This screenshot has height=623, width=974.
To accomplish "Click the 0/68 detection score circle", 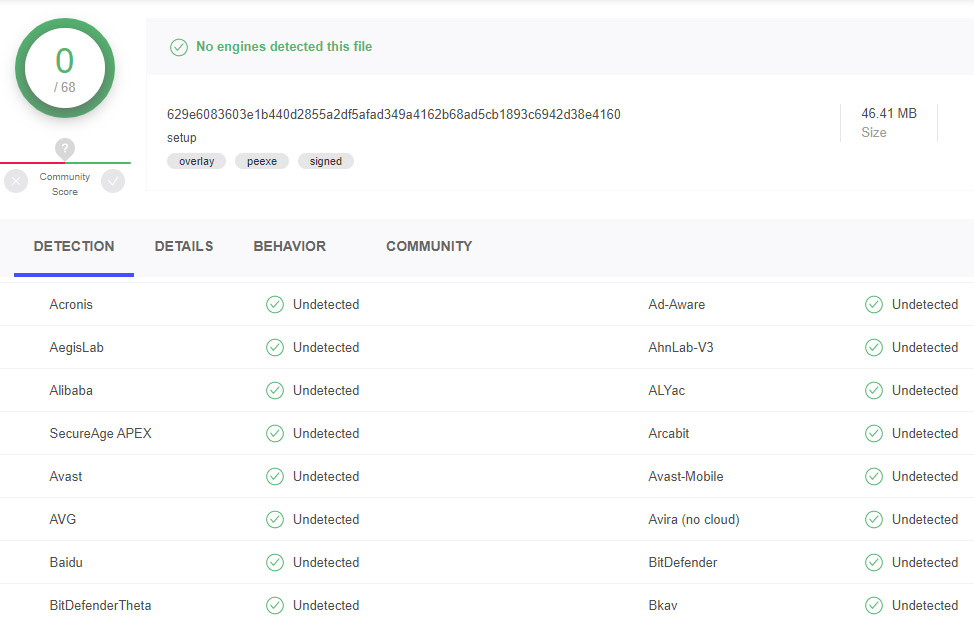I will (x=65, y=69).
